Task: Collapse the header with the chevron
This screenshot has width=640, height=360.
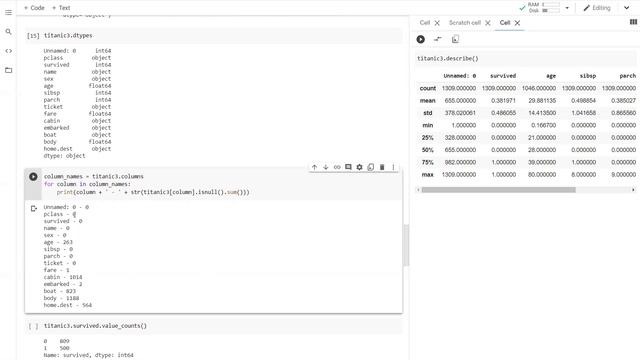Action: tap(627, 8)
